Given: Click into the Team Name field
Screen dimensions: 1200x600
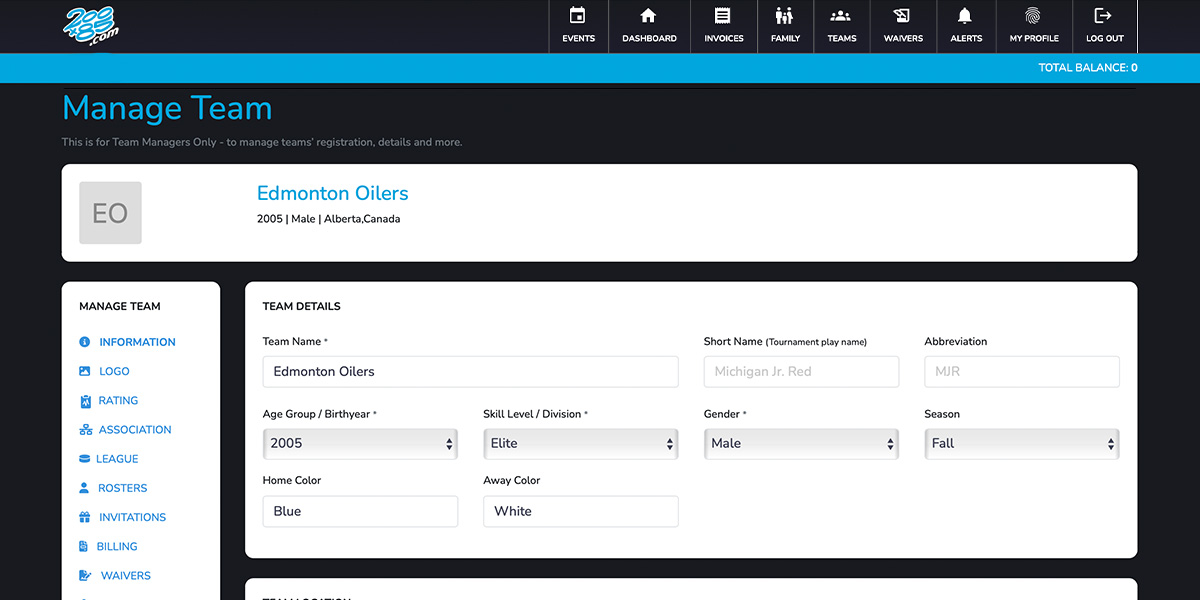Looking at the screenshot, I should 470,371.
